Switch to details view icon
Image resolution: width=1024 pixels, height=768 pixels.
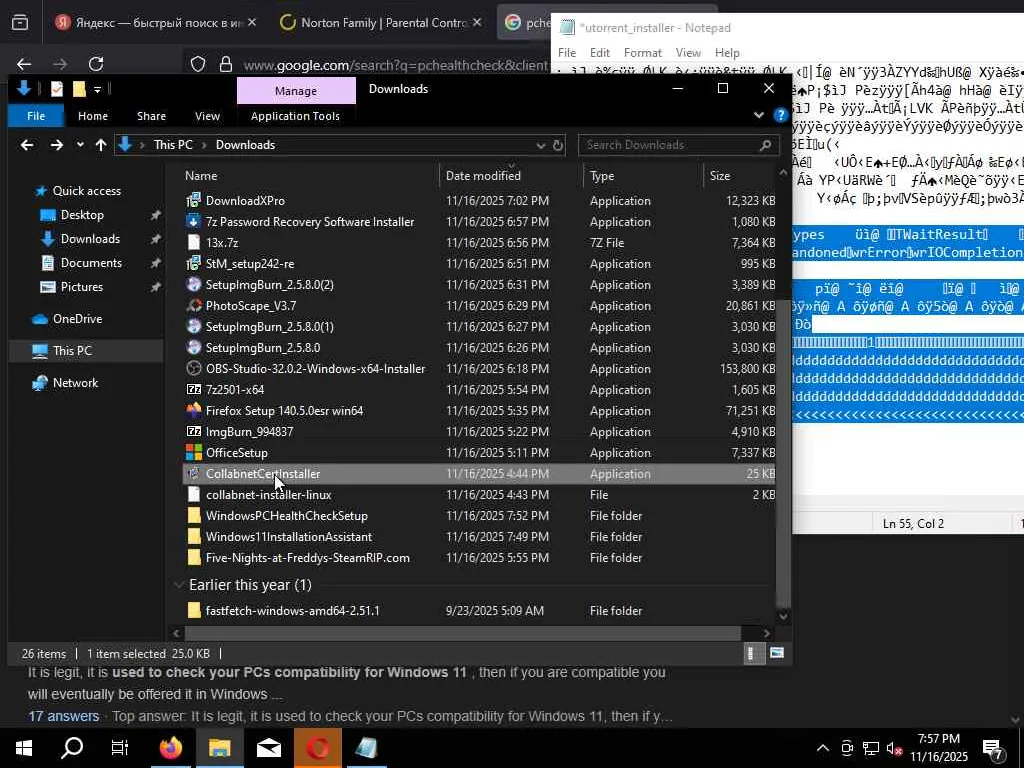pos(752,653)
